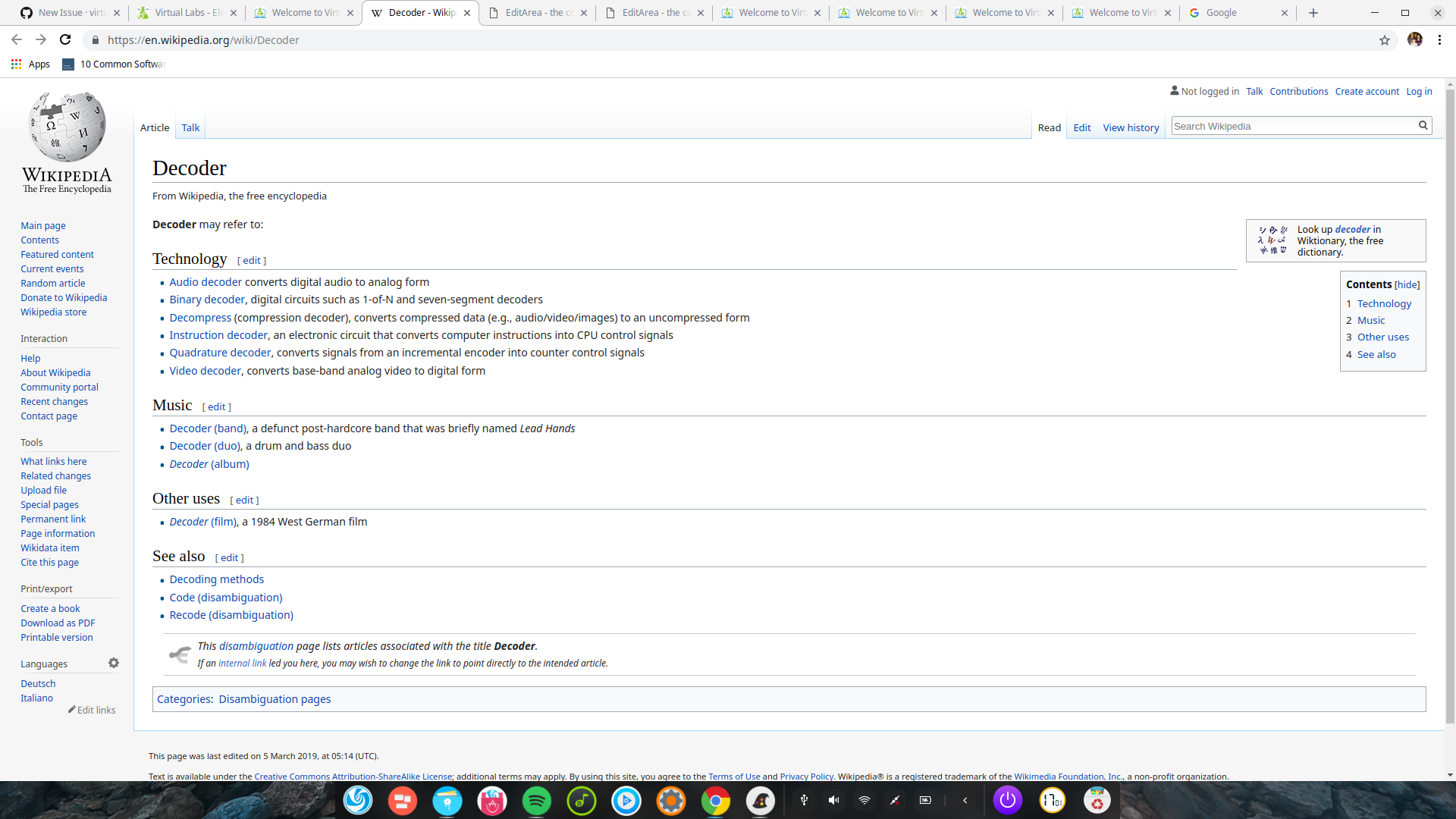Click the search magnifier in Search Wikipedia
The width and height of the screenshot is (1456, 819).
(1423, 125)
